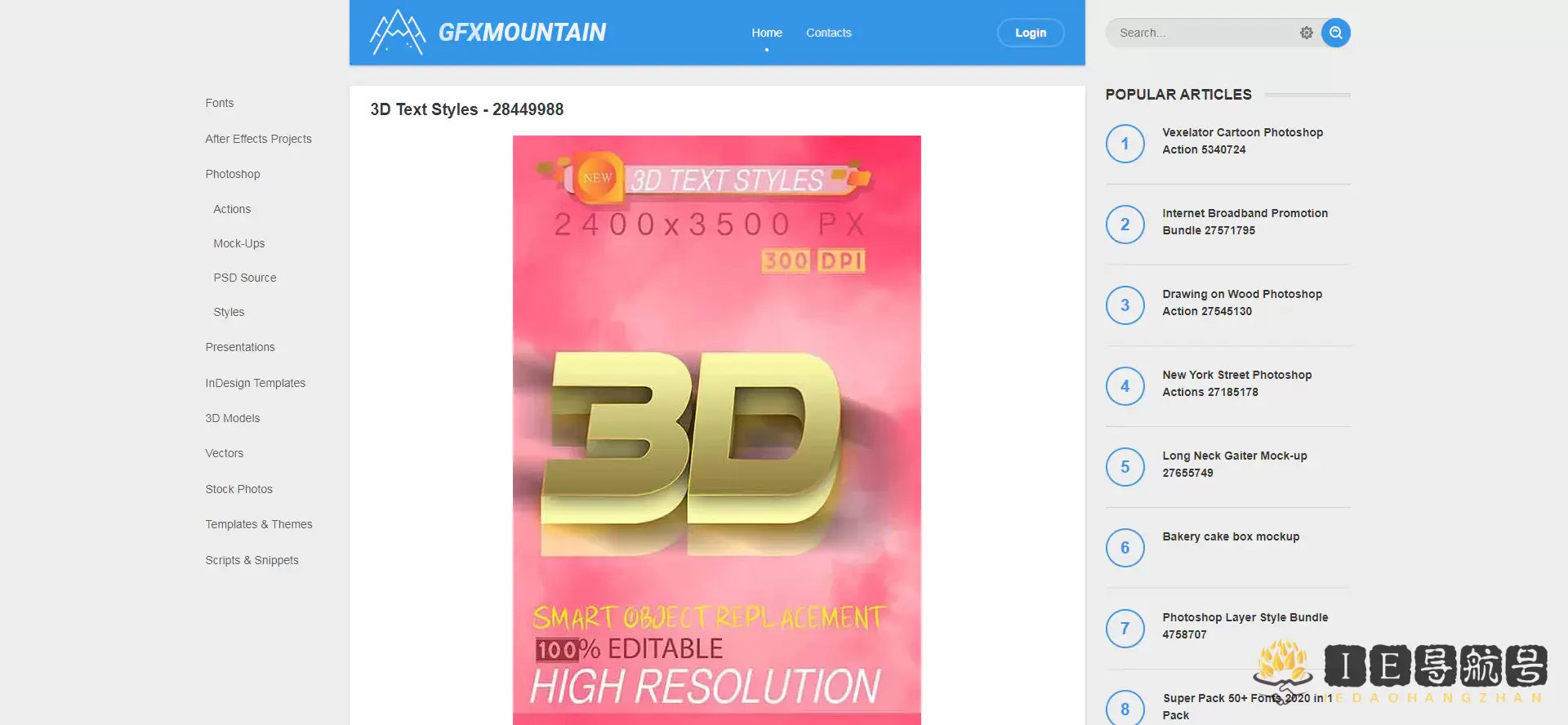Click number 8 circle in popular articles
This screenshot has width=1568, height=725.
point(1125,709)
